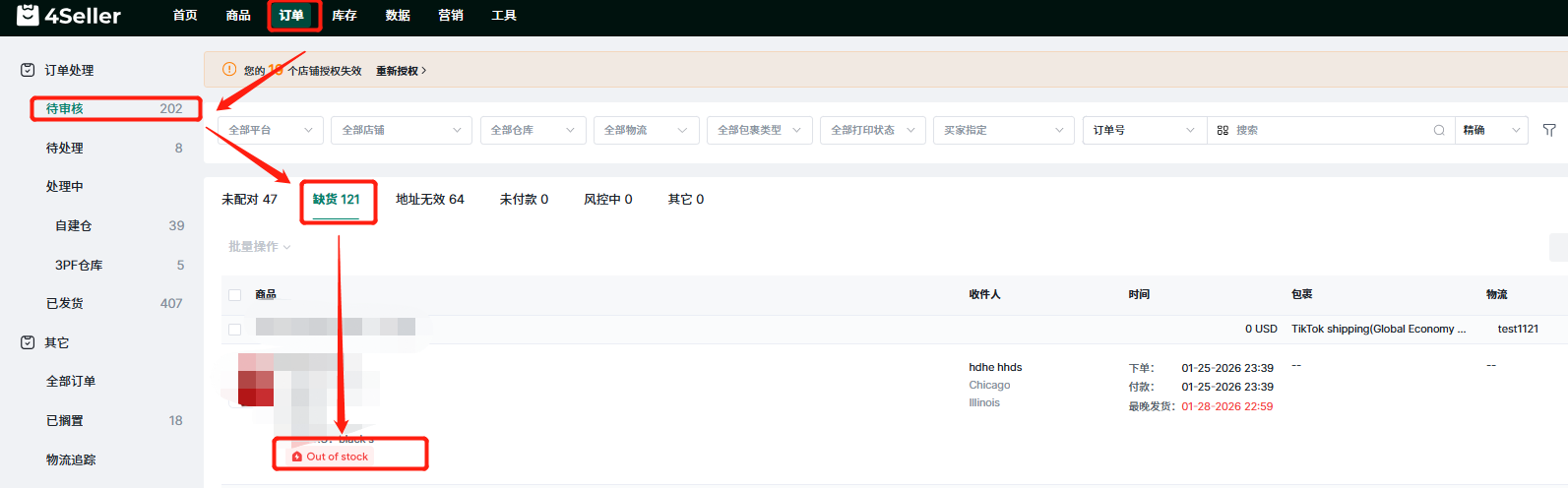Switch to the 地址无效 tab
The image size is (1568, 488).
(429, 199)
